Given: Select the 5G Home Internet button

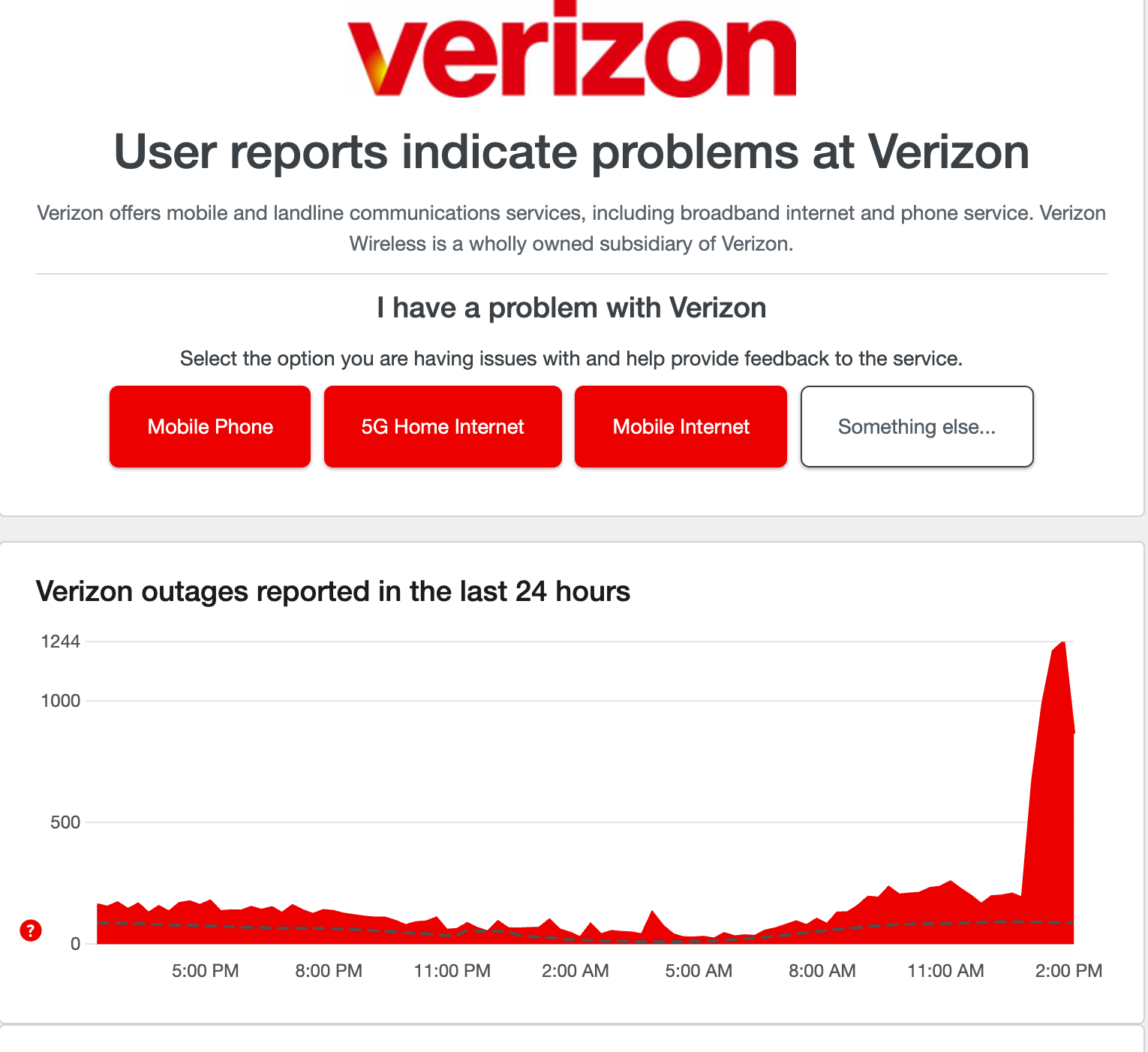Looking at the screenshot, I should (443, 427).
